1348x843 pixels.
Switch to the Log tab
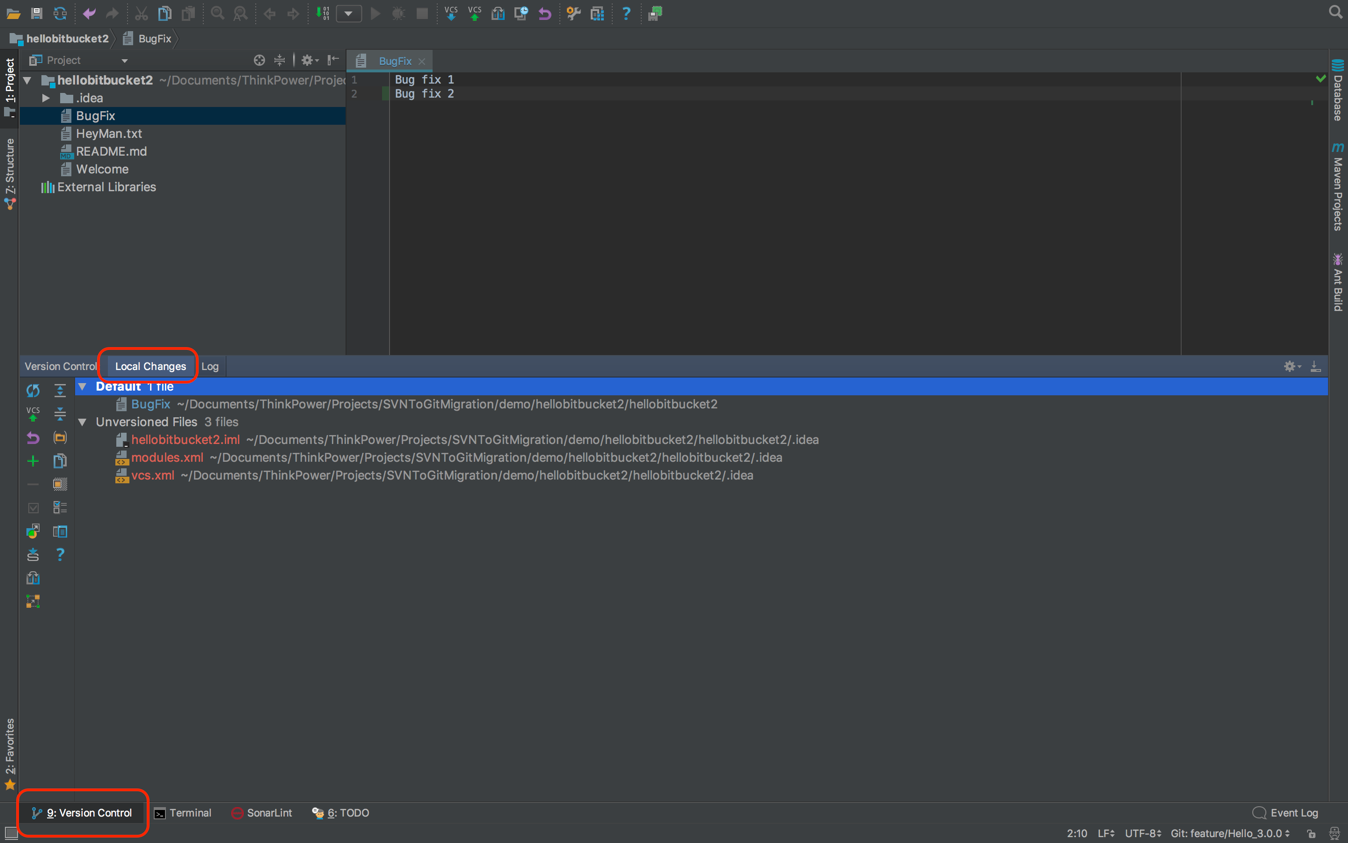coord(210,367)
